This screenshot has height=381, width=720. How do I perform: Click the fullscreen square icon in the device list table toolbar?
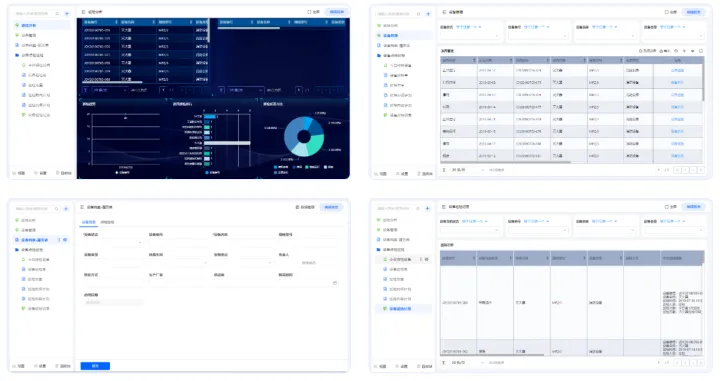click(701, 51)
